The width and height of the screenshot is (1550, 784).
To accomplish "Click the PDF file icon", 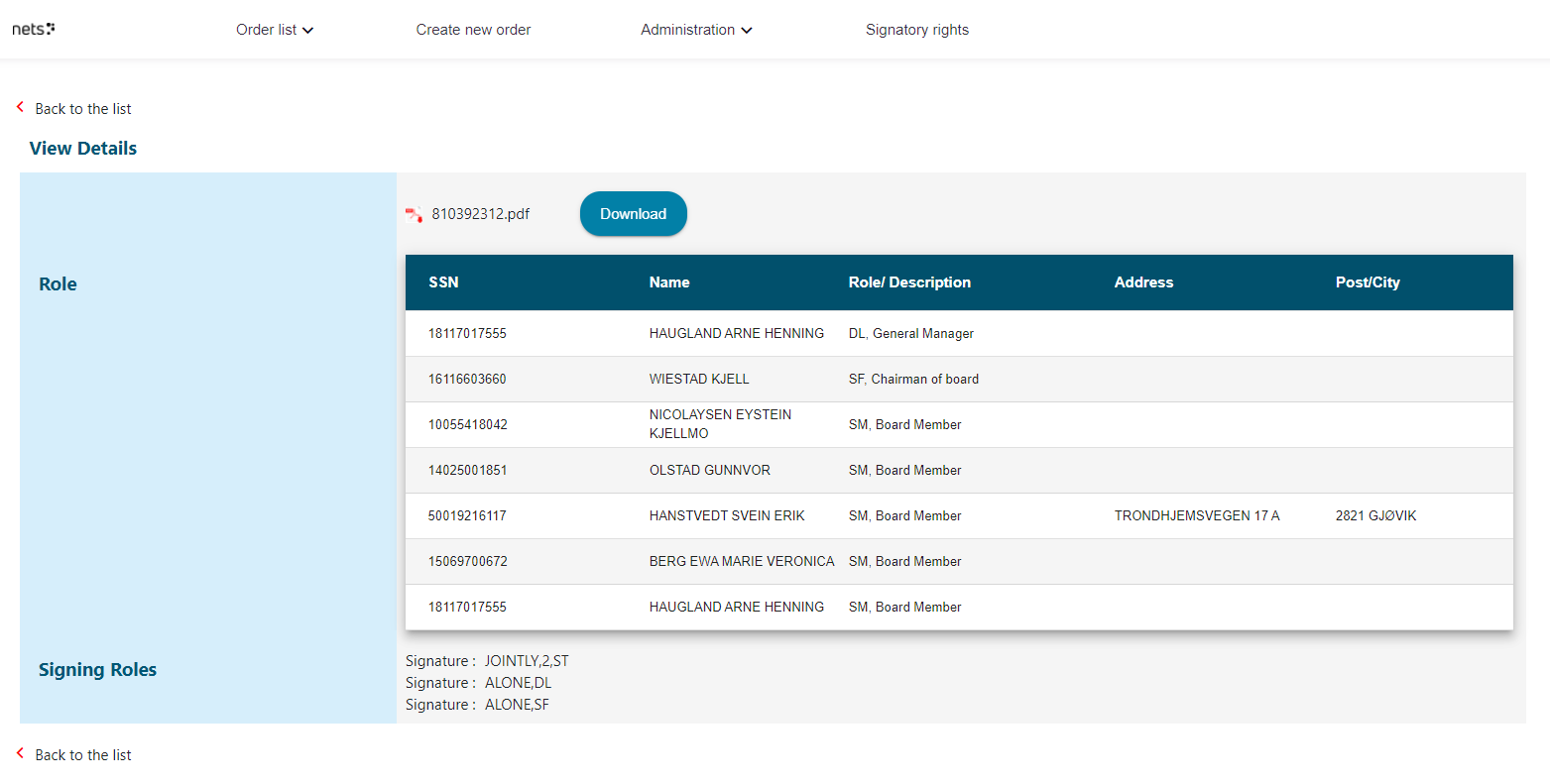I will tap(414, 214).
